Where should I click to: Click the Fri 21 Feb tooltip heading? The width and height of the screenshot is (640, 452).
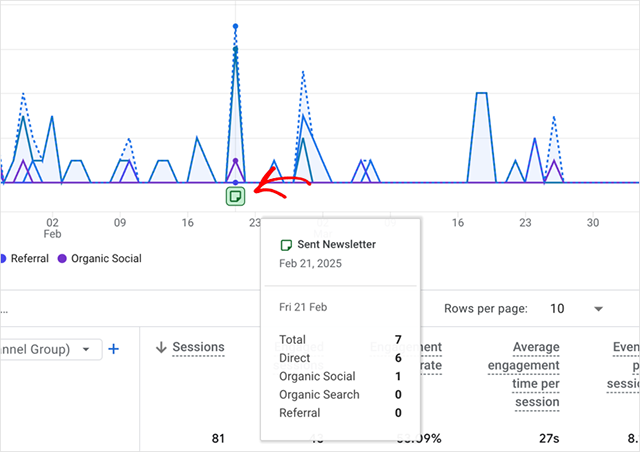click(x=303, y=307)
